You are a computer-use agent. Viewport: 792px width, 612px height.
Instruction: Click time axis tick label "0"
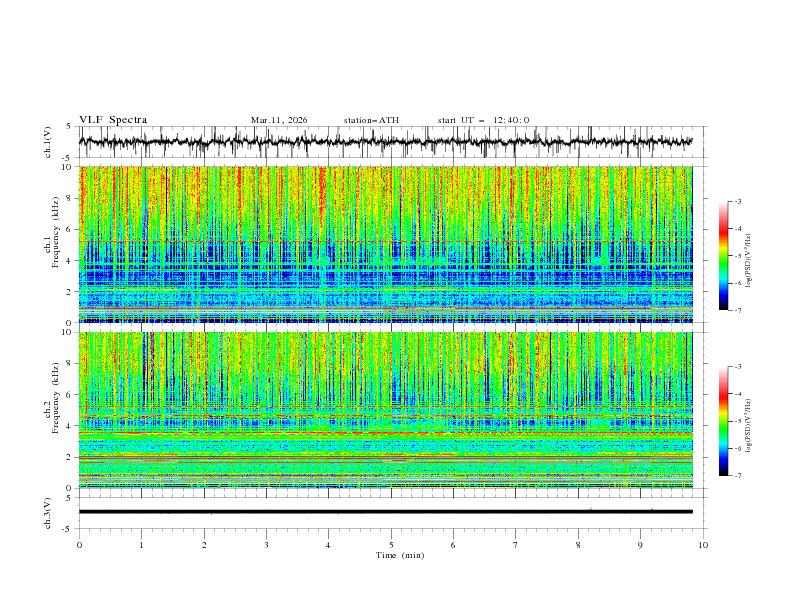click(x=79, y=545)
